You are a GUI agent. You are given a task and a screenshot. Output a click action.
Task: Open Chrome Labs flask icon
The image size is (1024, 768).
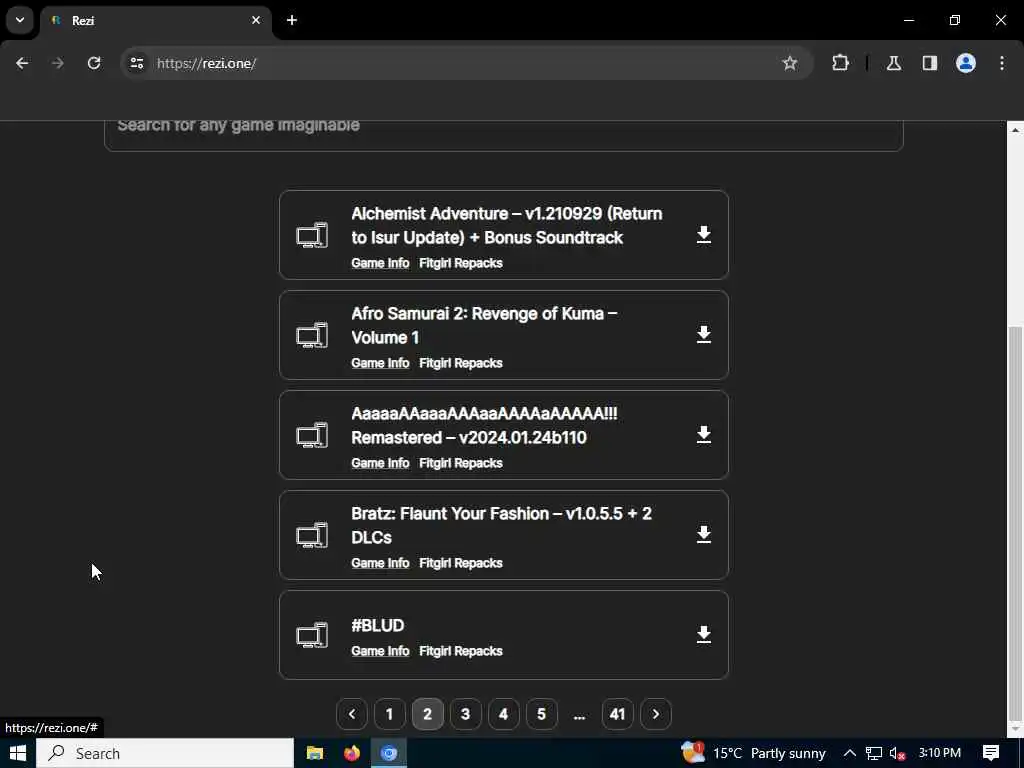[x=893, y=63]
